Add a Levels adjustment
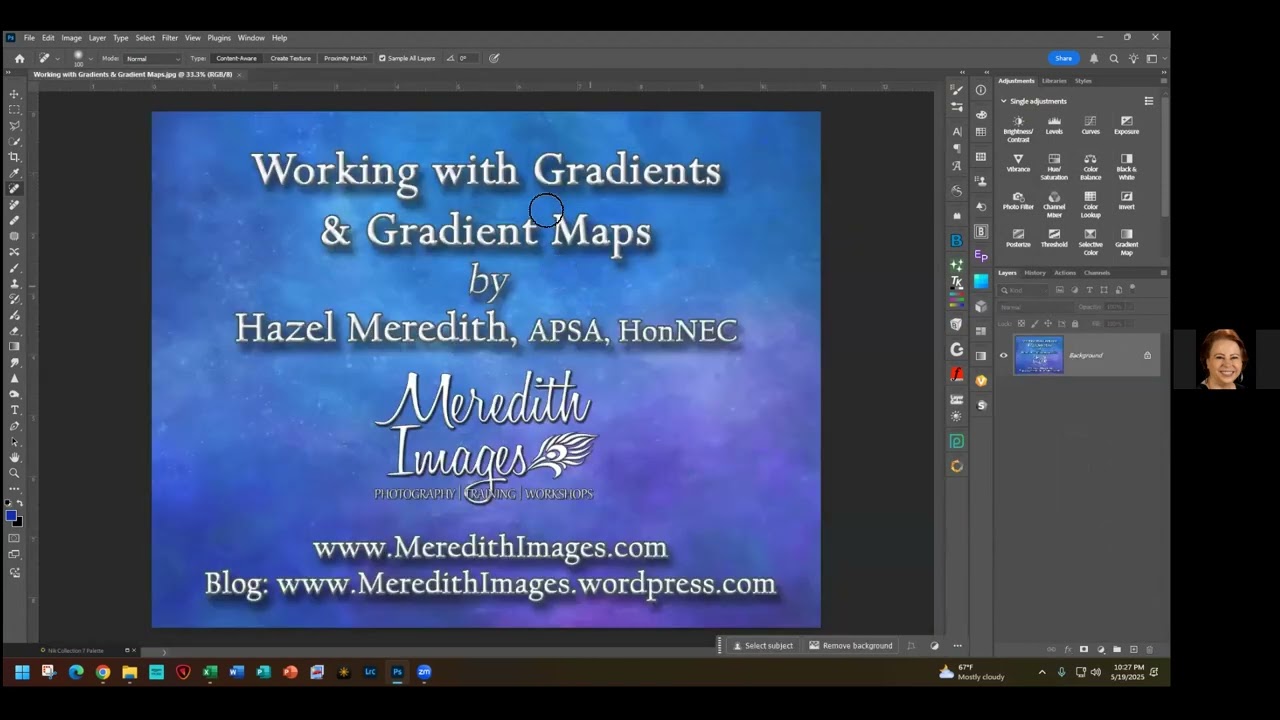1280x720 pixels. (1054, 126)
